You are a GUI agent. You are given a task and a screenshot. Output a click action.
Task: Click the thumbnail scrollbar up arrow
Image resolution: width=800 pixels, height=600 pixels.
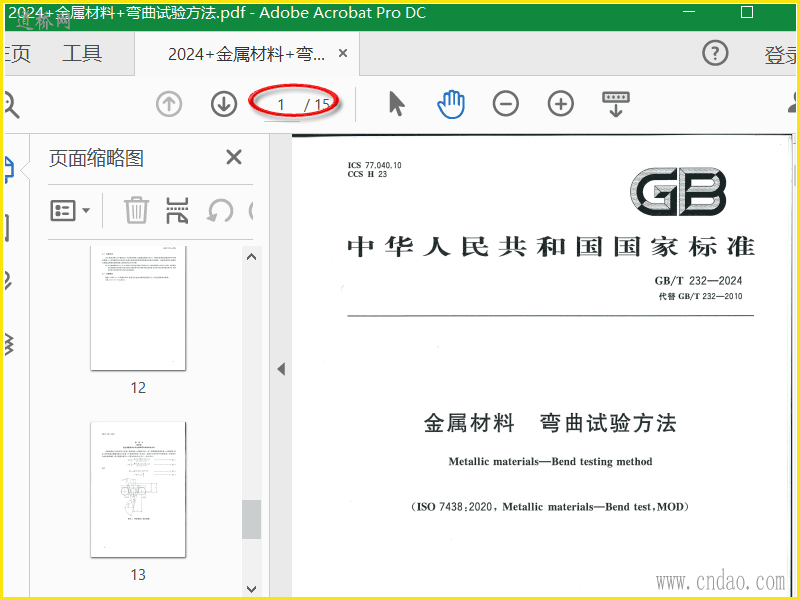tap(252, 257)
